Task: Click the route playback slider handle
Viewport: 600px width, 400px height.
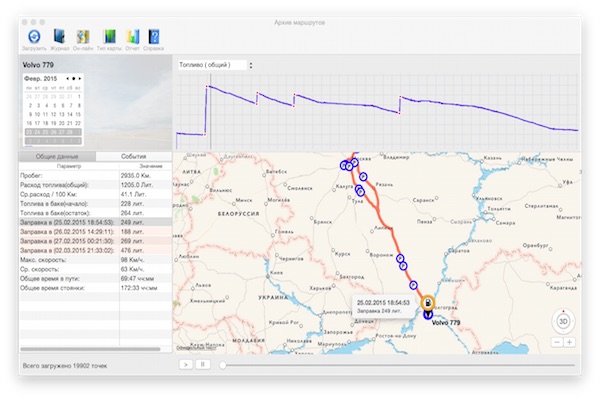Action: tap(222, 365)
